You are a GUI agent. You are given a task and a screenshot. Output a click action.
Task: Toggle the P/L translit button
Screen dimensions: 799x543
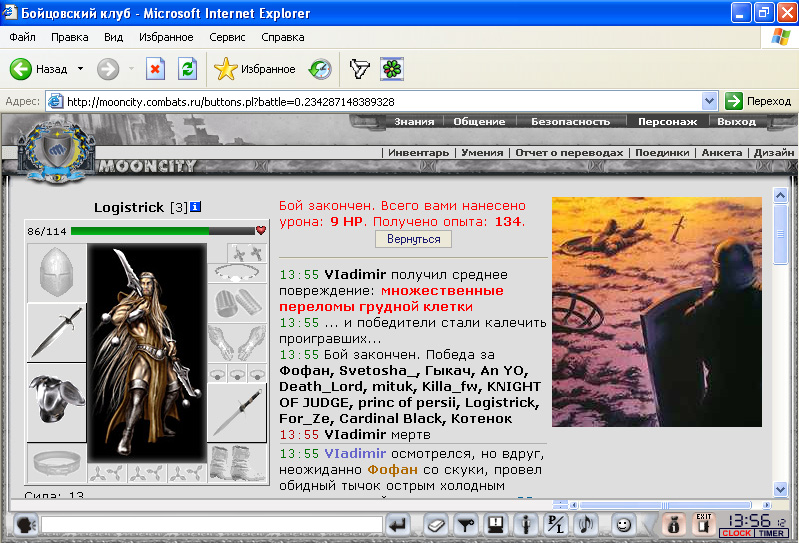click(x=555, y=525)
